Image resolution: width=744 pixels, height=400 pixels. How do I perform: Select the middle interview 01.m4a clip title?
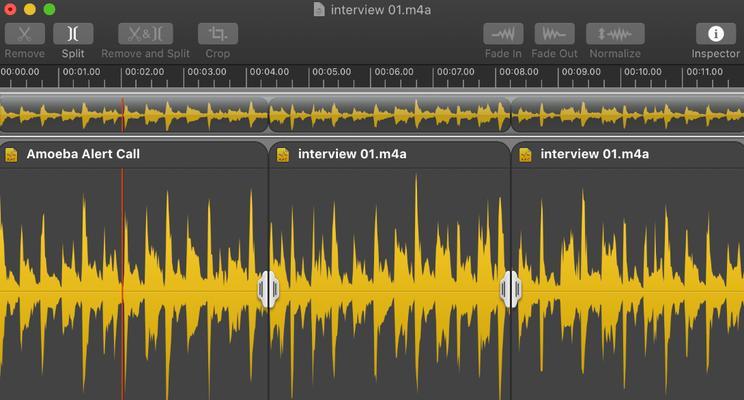point(352,154)
